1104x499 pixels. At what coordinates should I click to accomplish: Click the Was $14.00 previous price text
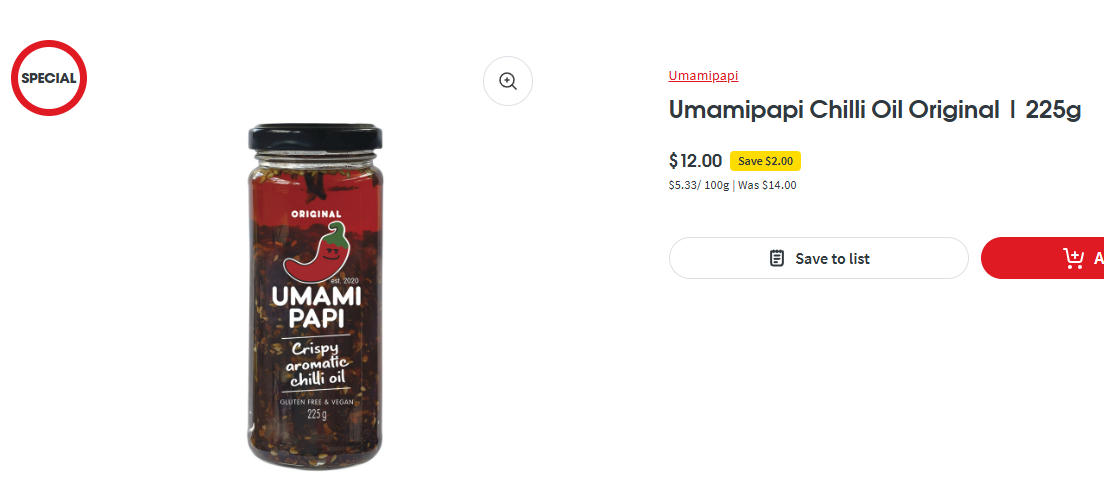767,185
